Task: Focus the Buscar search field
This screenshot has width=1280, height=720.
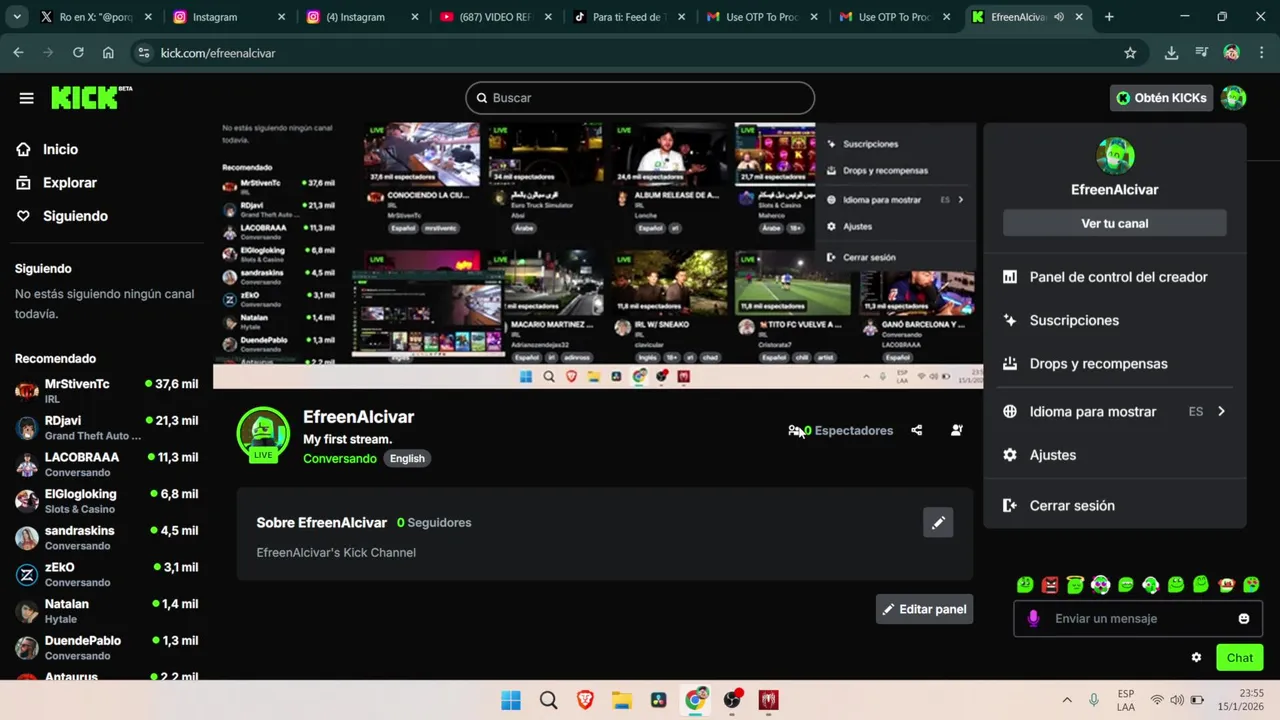Action: 640,98
